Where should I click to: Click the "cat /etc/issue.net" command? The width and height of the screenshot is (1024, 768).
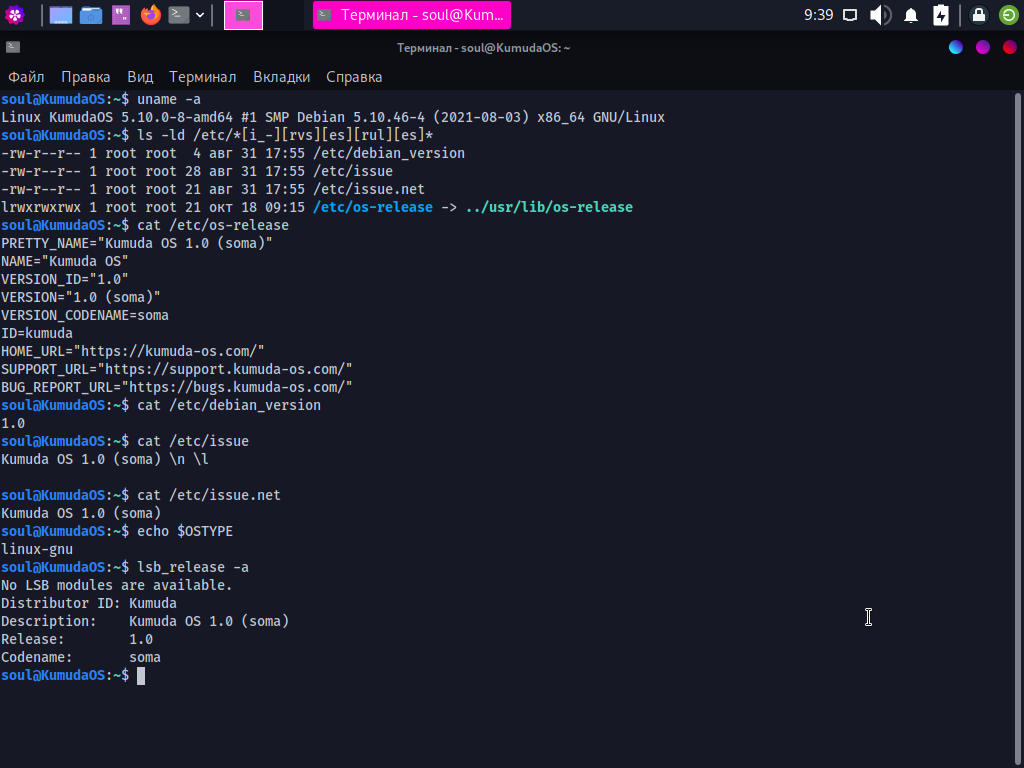click(209, 496)
